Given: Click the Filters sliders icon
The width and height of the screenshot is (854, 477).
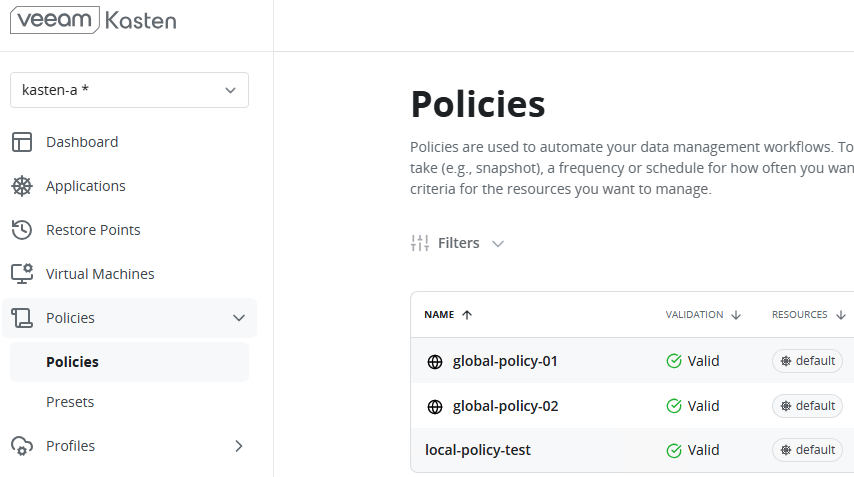Looking at the screenshot, I should pos(420,243).
